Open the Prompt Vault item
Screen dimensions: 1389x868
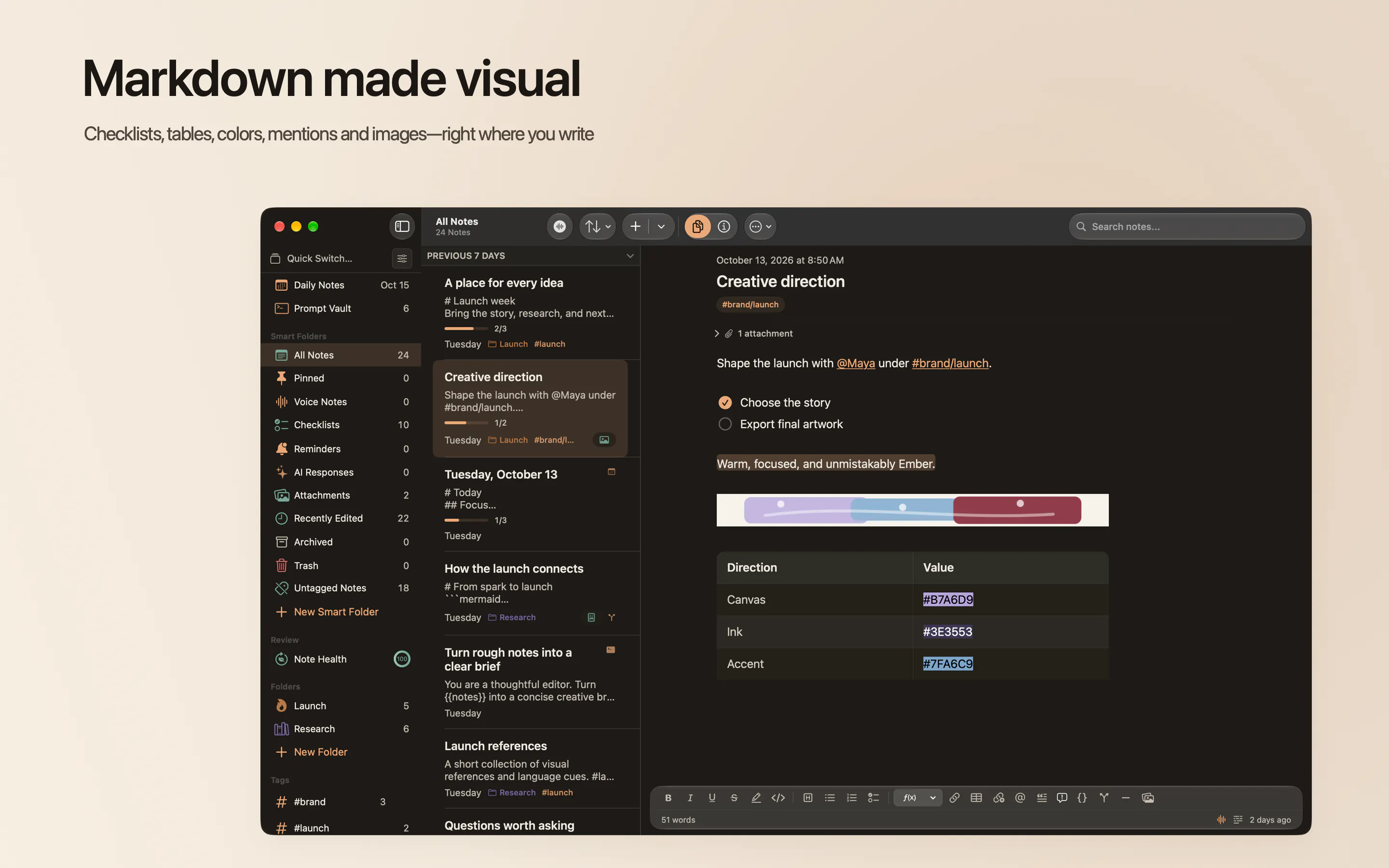[x=341, y=308]
